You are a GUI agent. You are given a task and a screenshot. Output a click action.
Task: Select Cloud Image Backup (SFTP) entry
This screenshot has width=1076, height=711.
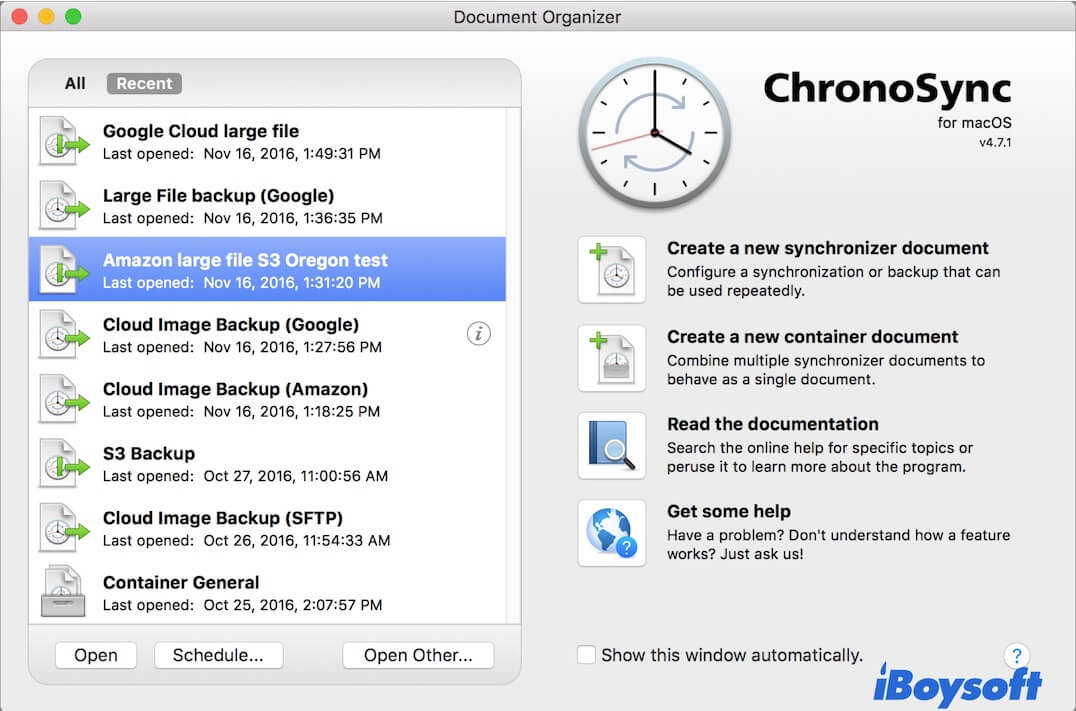267,528
